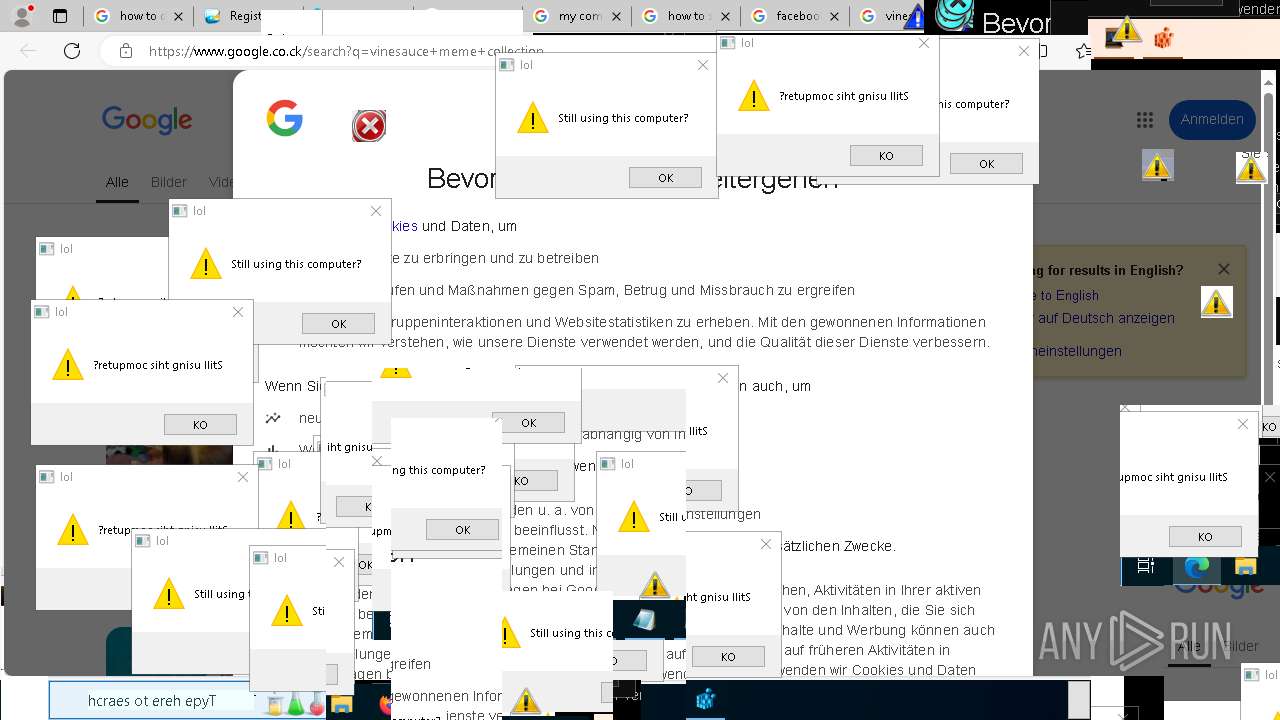Image resolution: width=1280 pixels, height=720 pixels.
Task: Click the computer-with-warning icon at top right
Action: tap(1124, 35)
